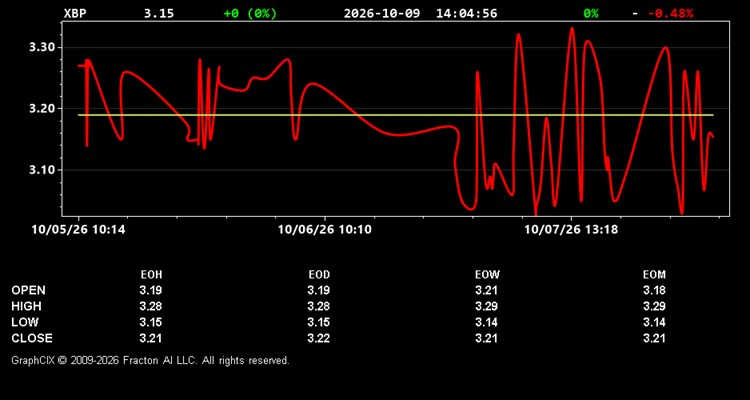Click the green +0 (0%) change value
This screenshot has width=750, height=400.
(250, 13)
